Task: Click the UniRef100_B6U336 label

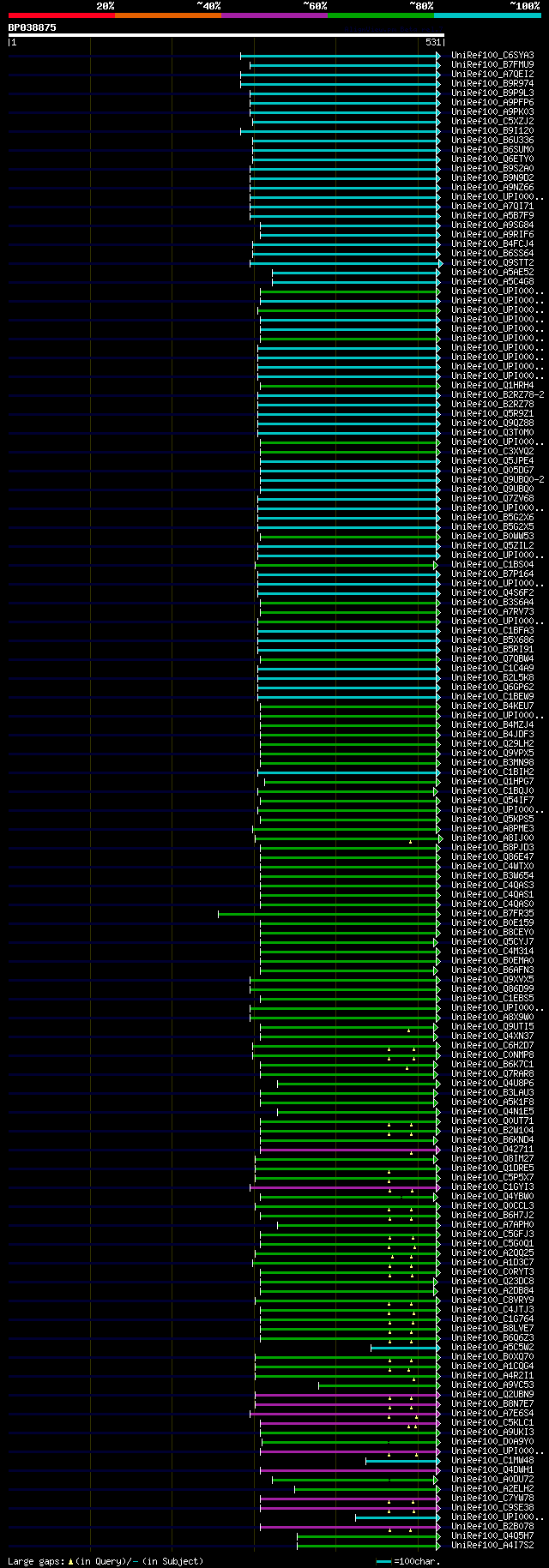Action: point(492,141)
